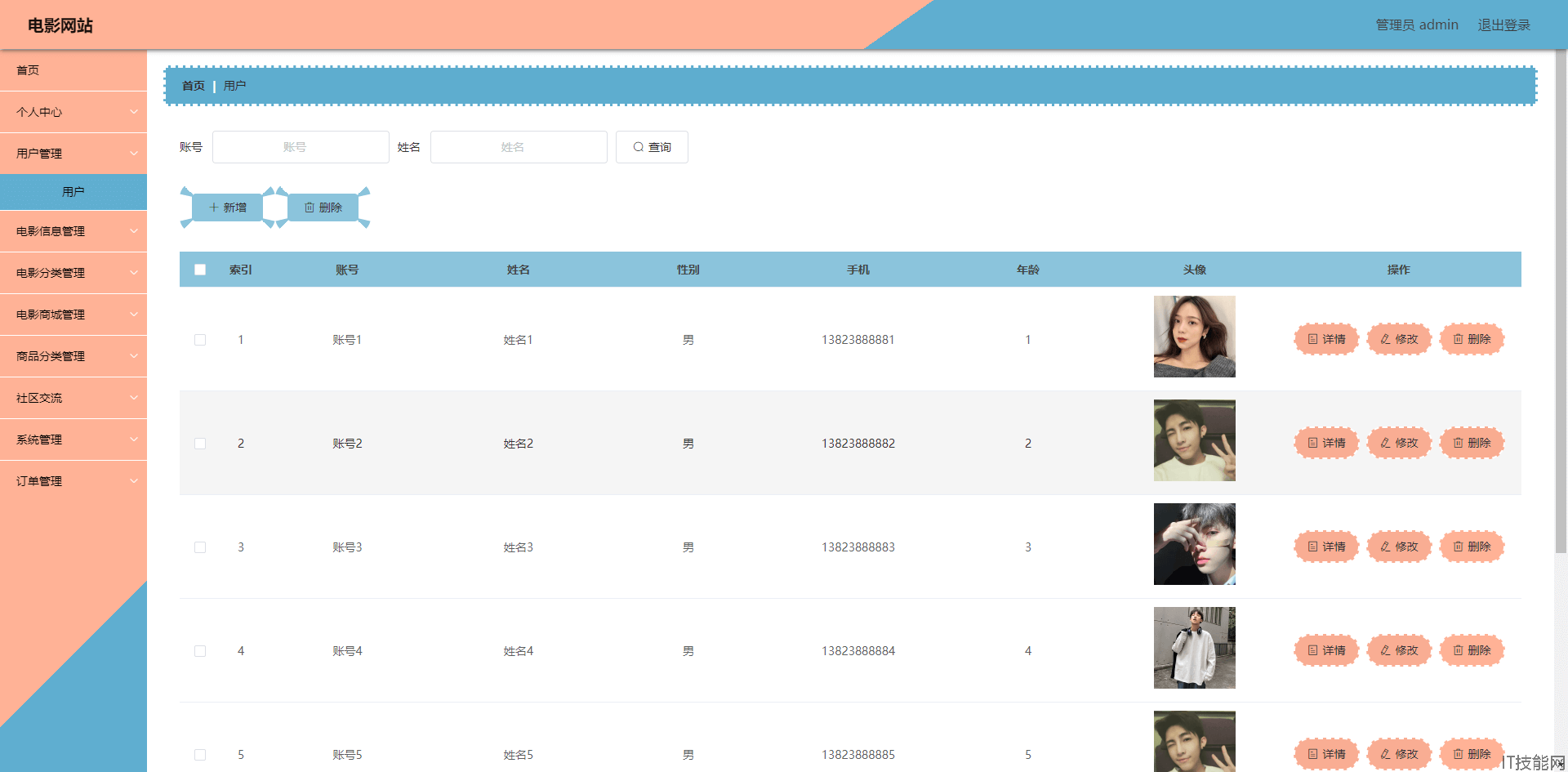Expand the 电影分类管理 sidebar menu
1568x772 pixels.
[x=73, y=273]
